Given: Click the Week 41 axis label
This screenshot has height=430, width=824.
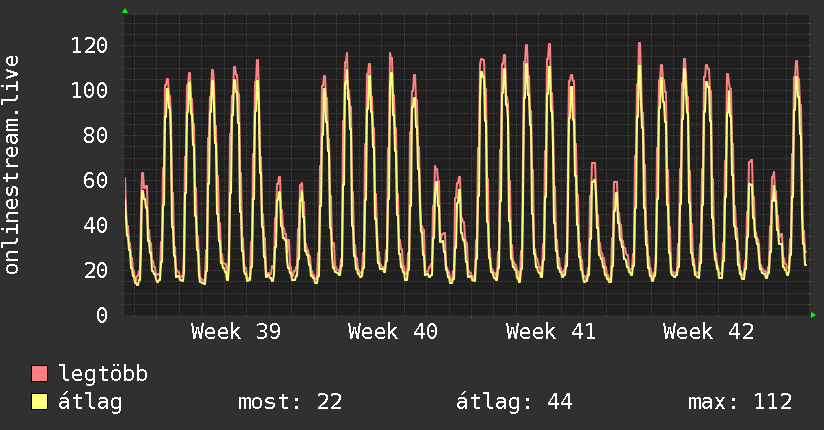Looking at the screenshot, I should pos(551,332).
